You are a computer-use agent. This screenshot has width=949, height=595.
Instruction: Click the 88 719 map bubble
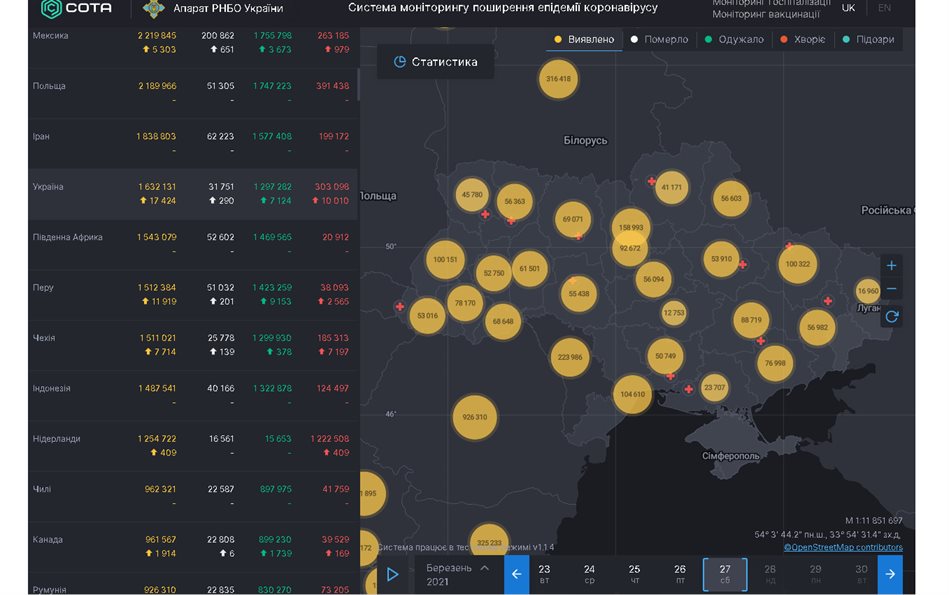[751, 320]
